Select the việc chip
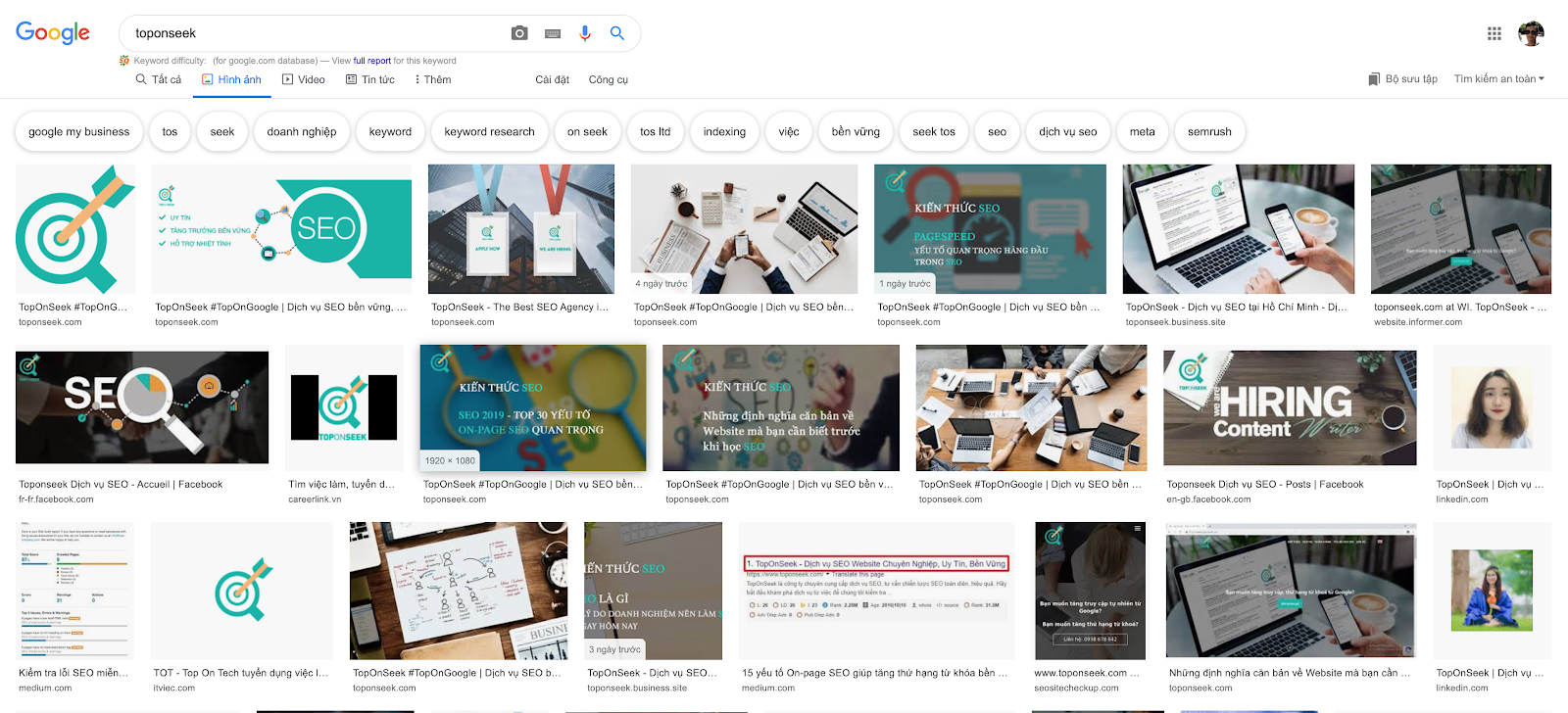Image resolution: width=1568 pixels, height=713 pixels. (789, 131)
